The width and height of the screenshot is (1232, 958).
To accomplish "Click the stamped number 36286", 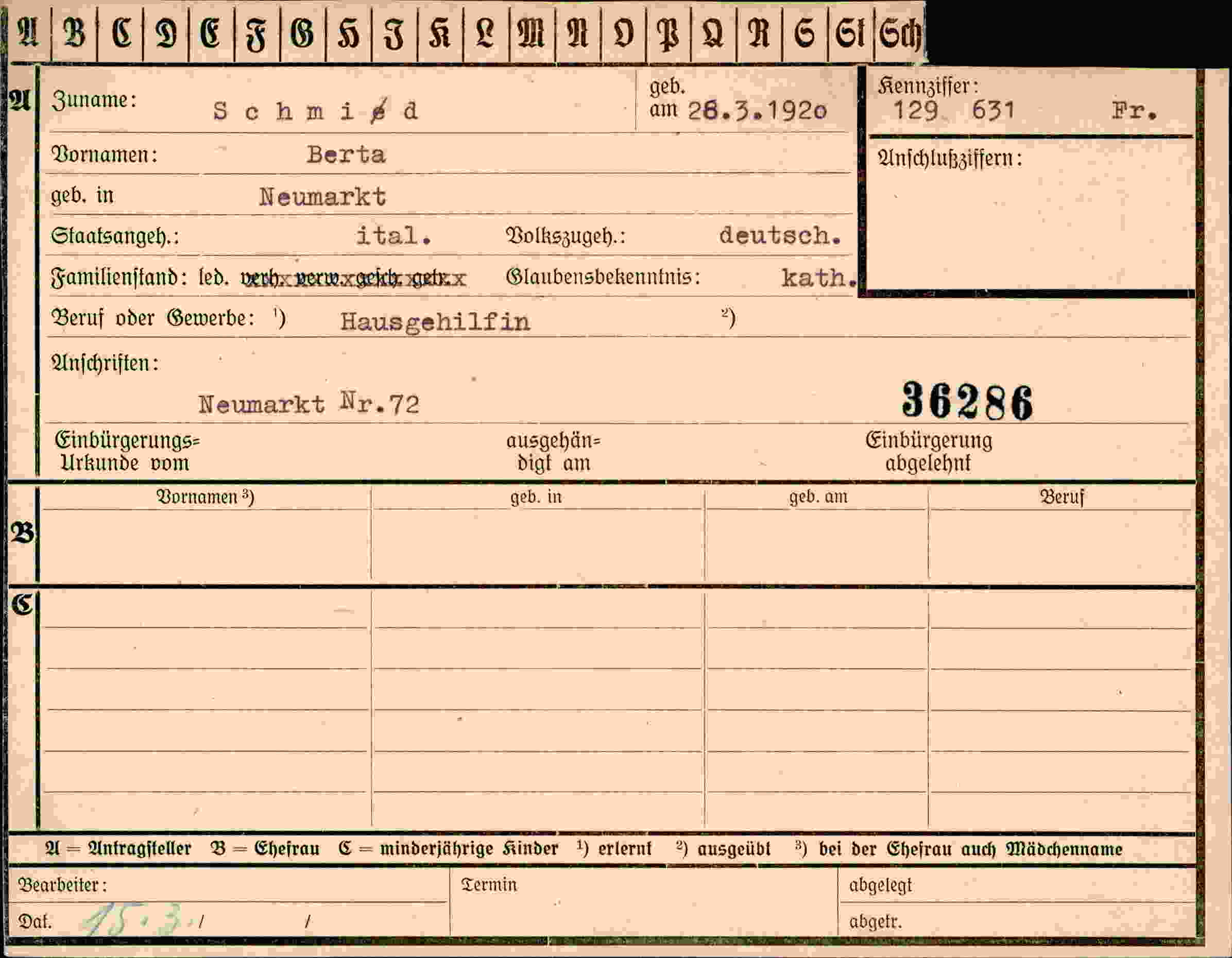I will [967, 401].
